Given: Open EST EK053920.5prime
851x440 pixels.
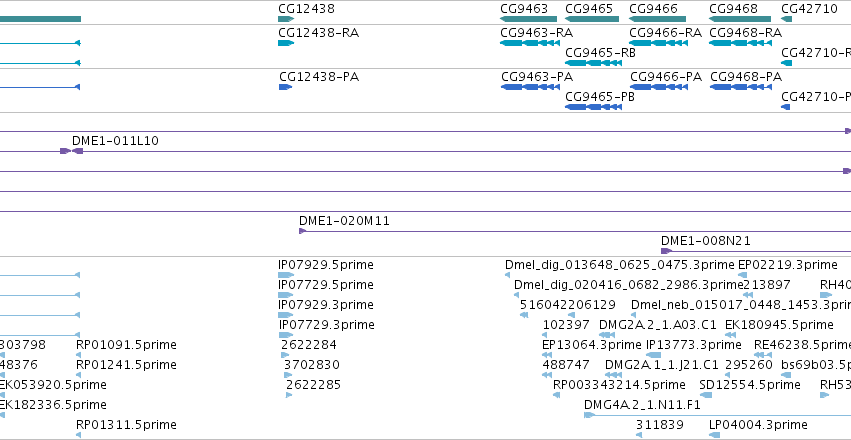Looking at the screenshot, I should coord(53,385).
